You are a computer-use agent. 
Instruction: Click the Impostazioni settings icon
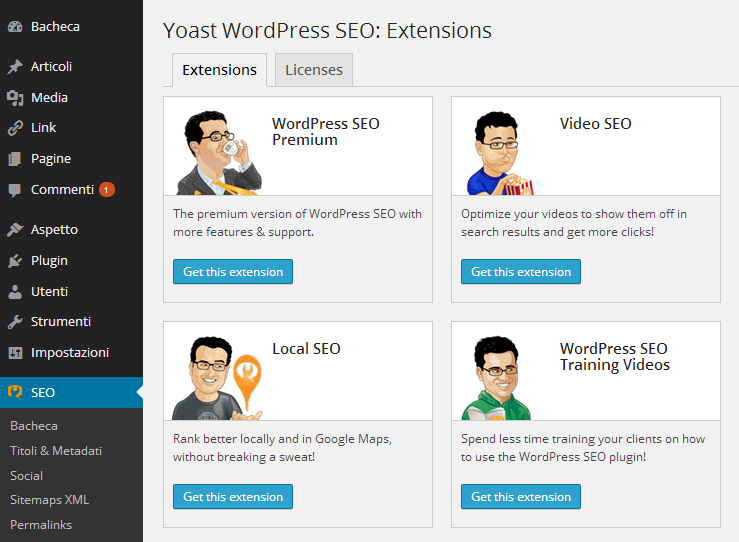coord(15,353)
